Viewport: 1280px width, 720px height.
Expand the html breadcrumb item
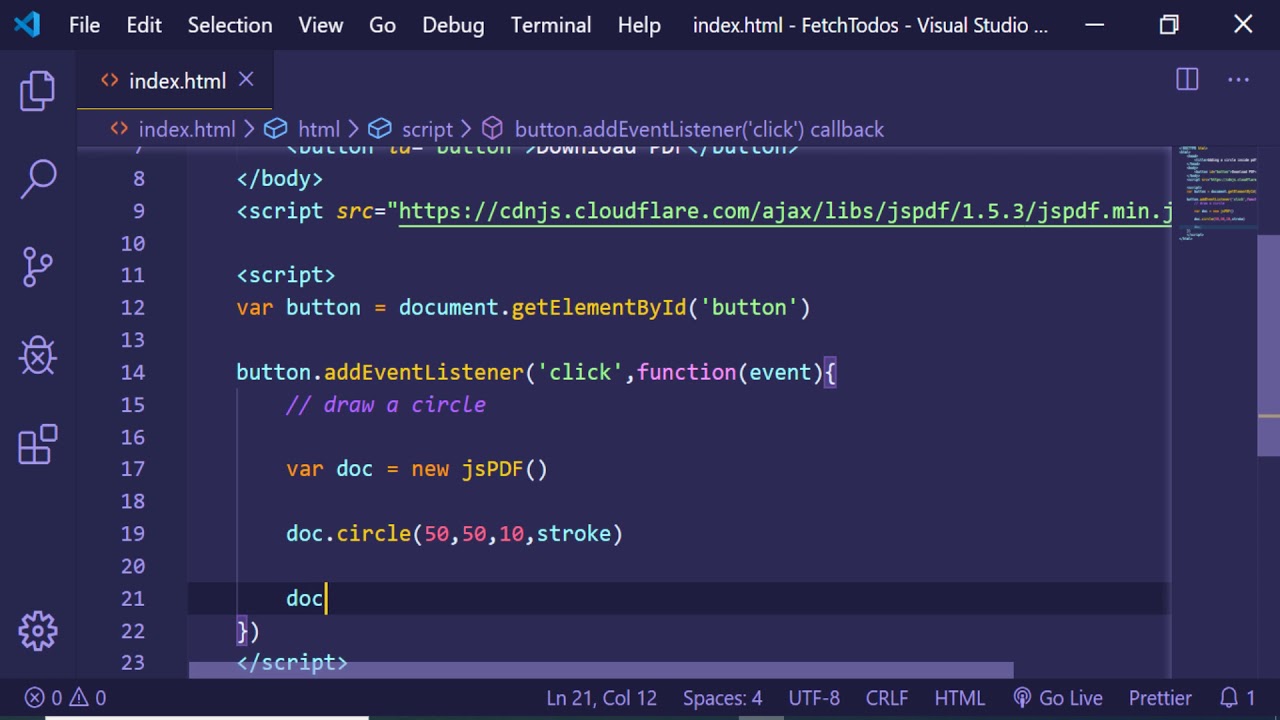click(x=319, y=129)
